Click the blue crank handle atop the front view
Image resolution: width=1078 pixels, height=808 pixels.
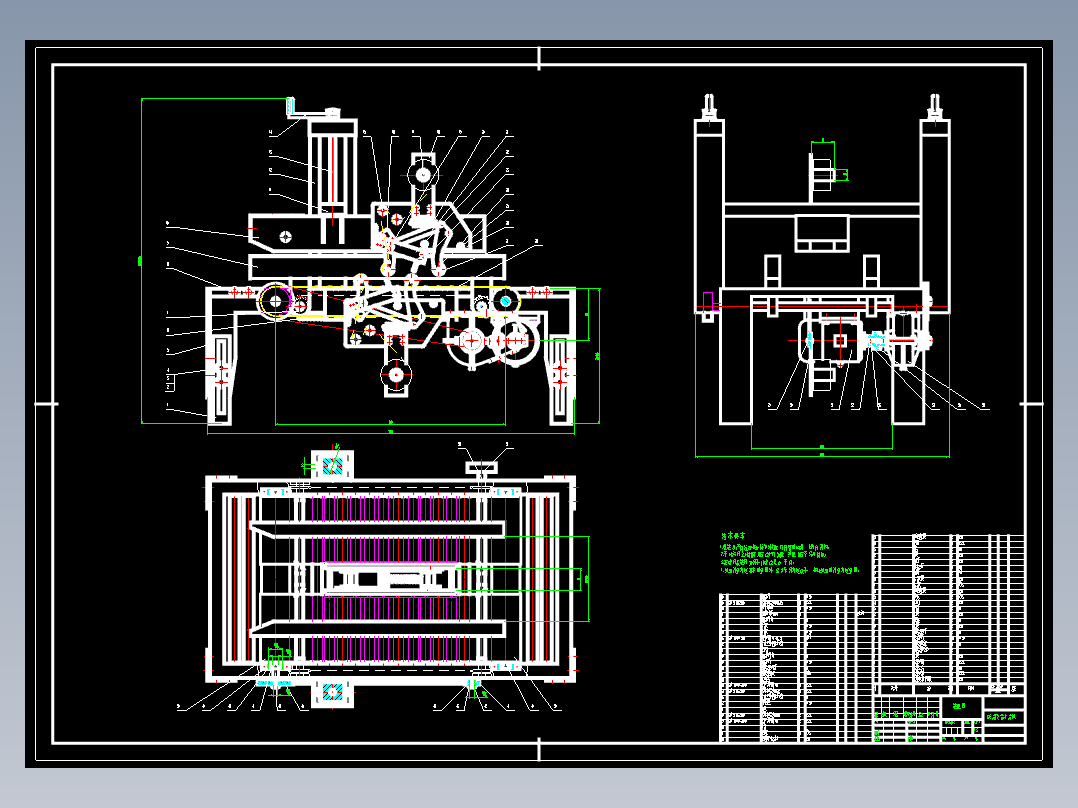290,107
